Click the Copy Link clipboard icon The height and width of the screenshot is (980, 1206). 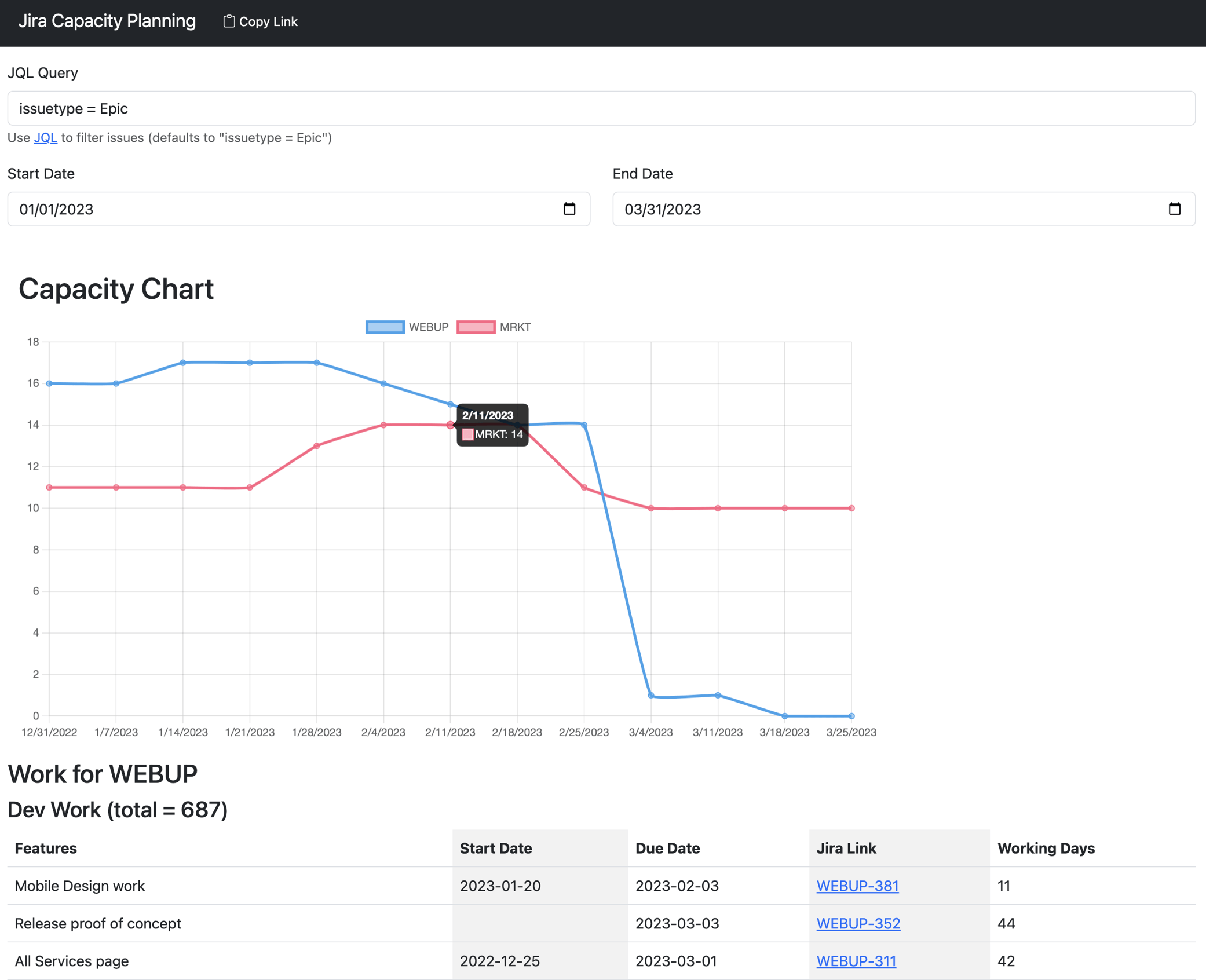click(x=229, y=21)
